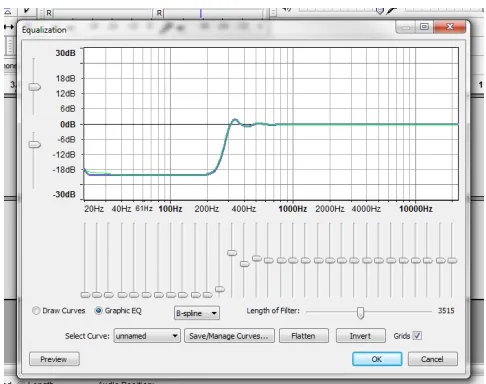The height and width of the screenshot is (384, 486).
Task: Click the Preview button
Action: (x=54, y=359)
